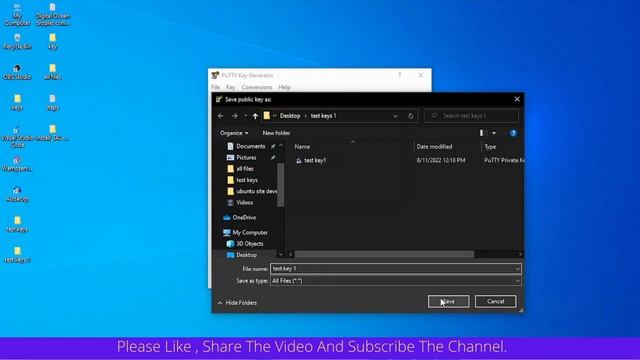The image size is (640, 360).
Task: Click the horizontal scrollbar in file list
Action: (384, 254)
